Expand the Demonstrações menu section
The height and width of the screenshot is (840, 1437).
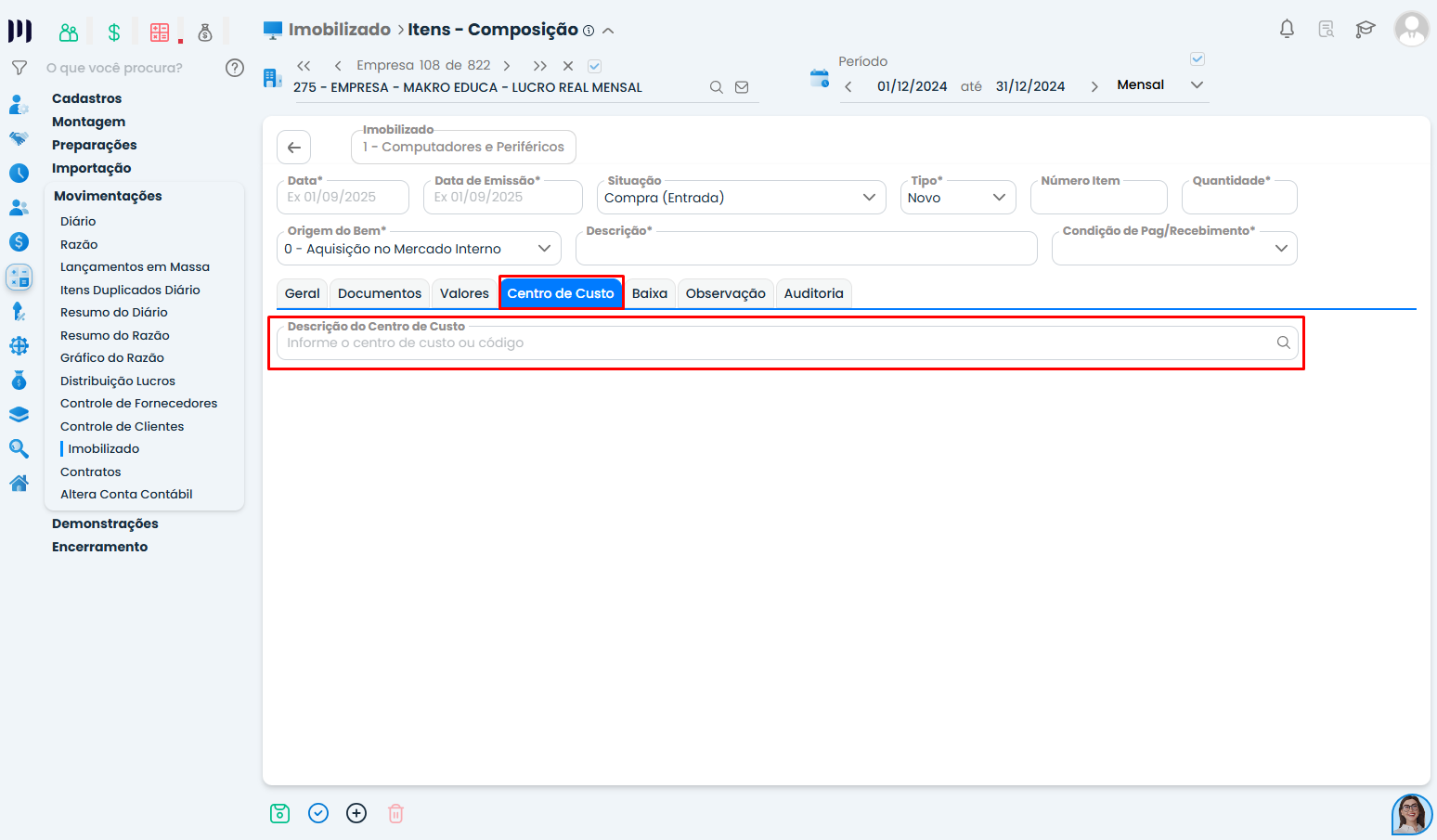105,523
